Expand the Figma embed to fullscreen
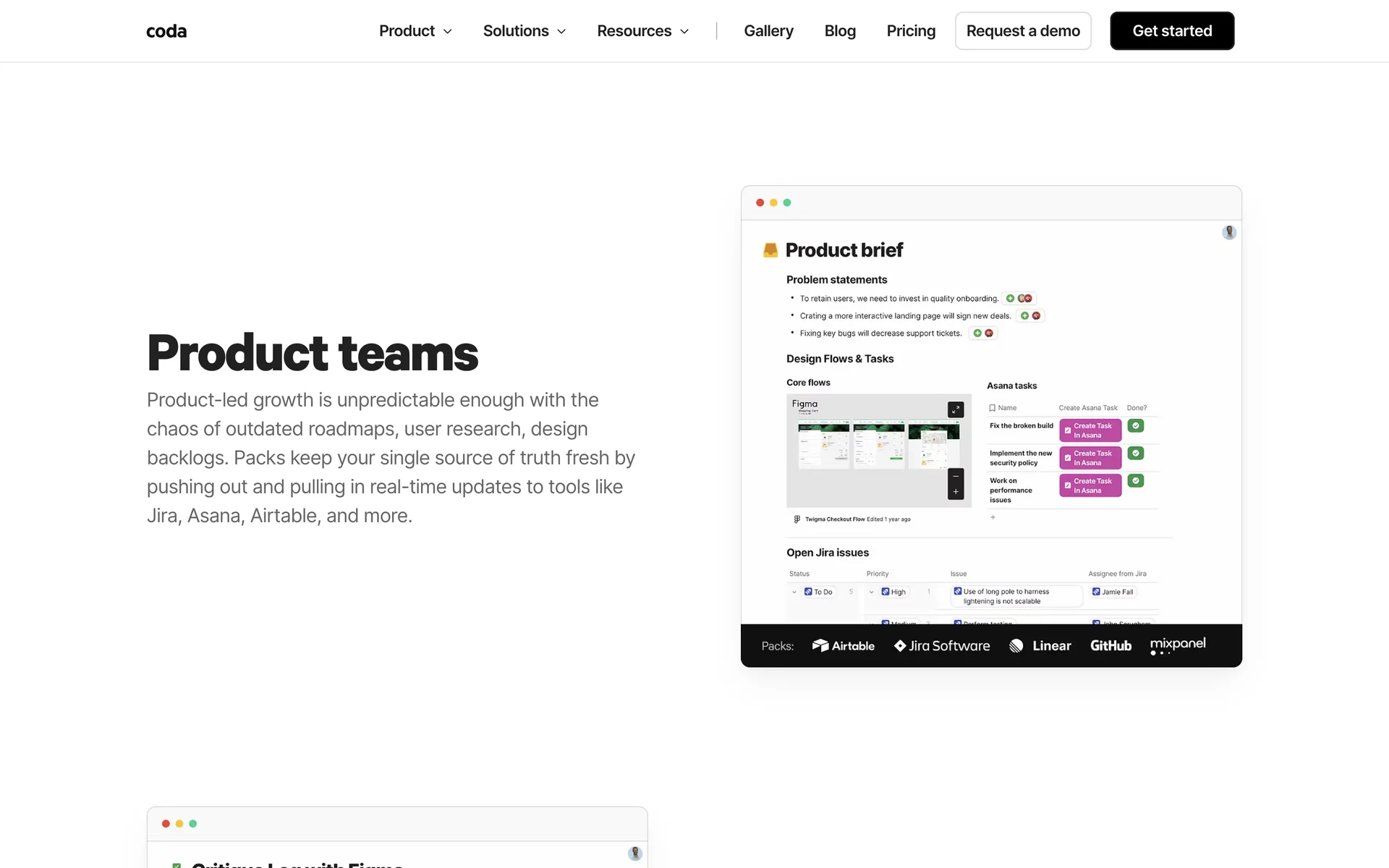The width and height of the screenshot is (1389, 868). [956, 409]
